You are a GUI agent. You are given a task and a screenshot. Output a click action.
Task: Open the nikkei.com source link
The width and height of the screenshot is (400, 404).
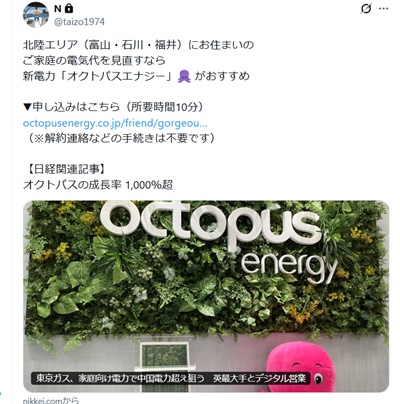(x=51, y=400)
